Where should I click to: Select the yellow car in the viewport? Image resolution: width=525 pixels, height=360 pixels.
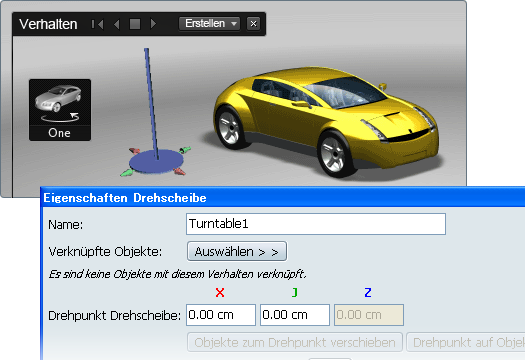click(x=325, y=120)
